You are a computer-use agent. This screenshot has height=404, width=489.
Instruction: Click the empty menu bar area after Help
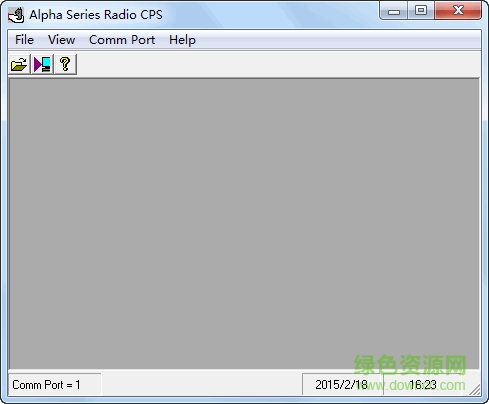(x=339, y=40)
